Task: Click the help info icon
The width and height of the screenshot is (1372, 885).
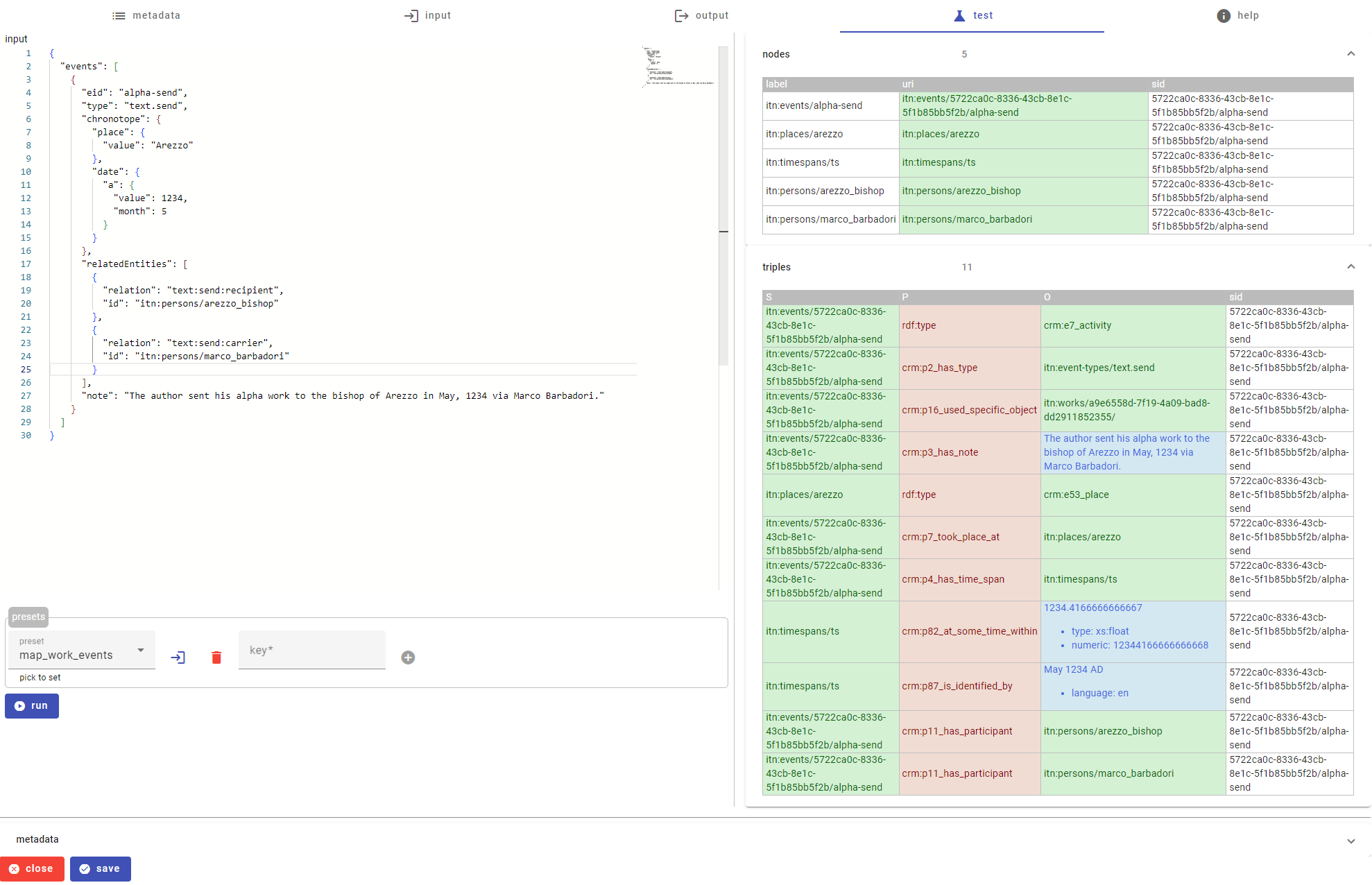Action: (1224, 15)
